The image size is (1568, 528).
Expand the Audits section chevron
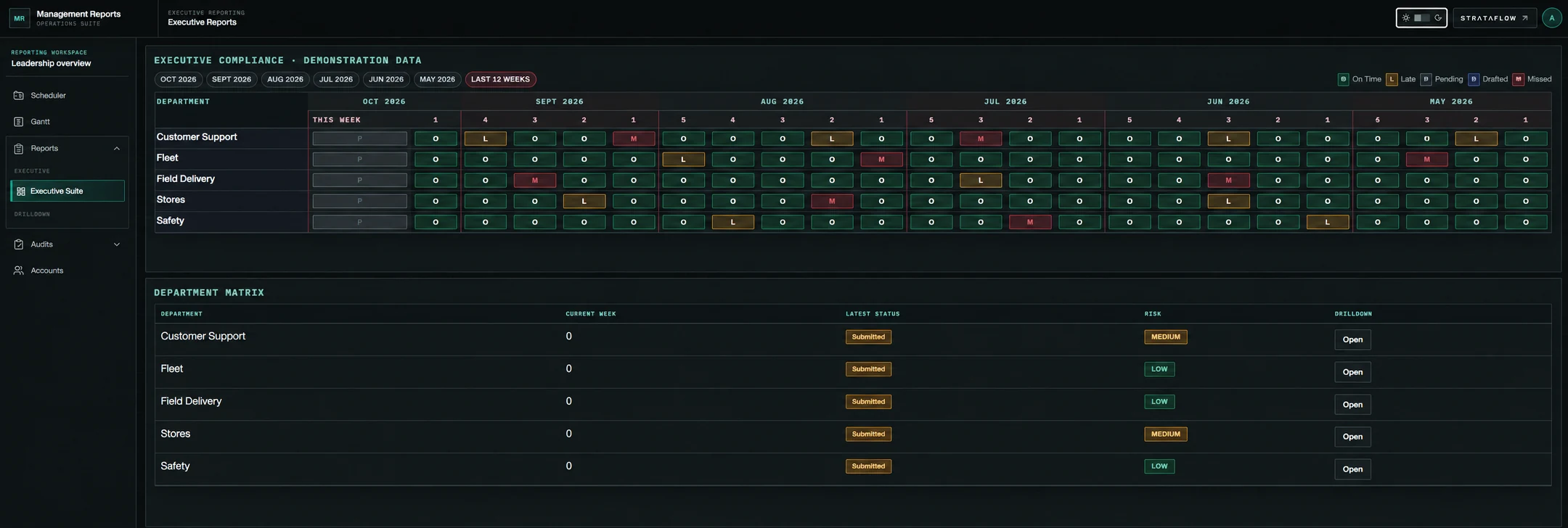116,244
